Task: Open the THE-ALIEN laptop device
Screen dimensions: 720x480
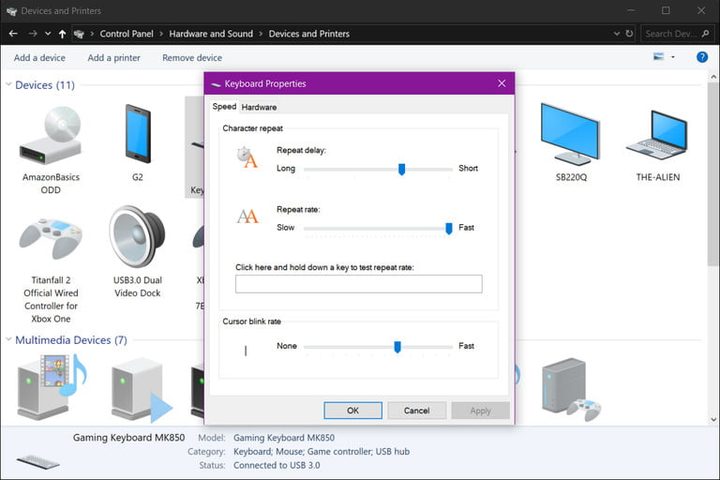Action: point(656,136)
